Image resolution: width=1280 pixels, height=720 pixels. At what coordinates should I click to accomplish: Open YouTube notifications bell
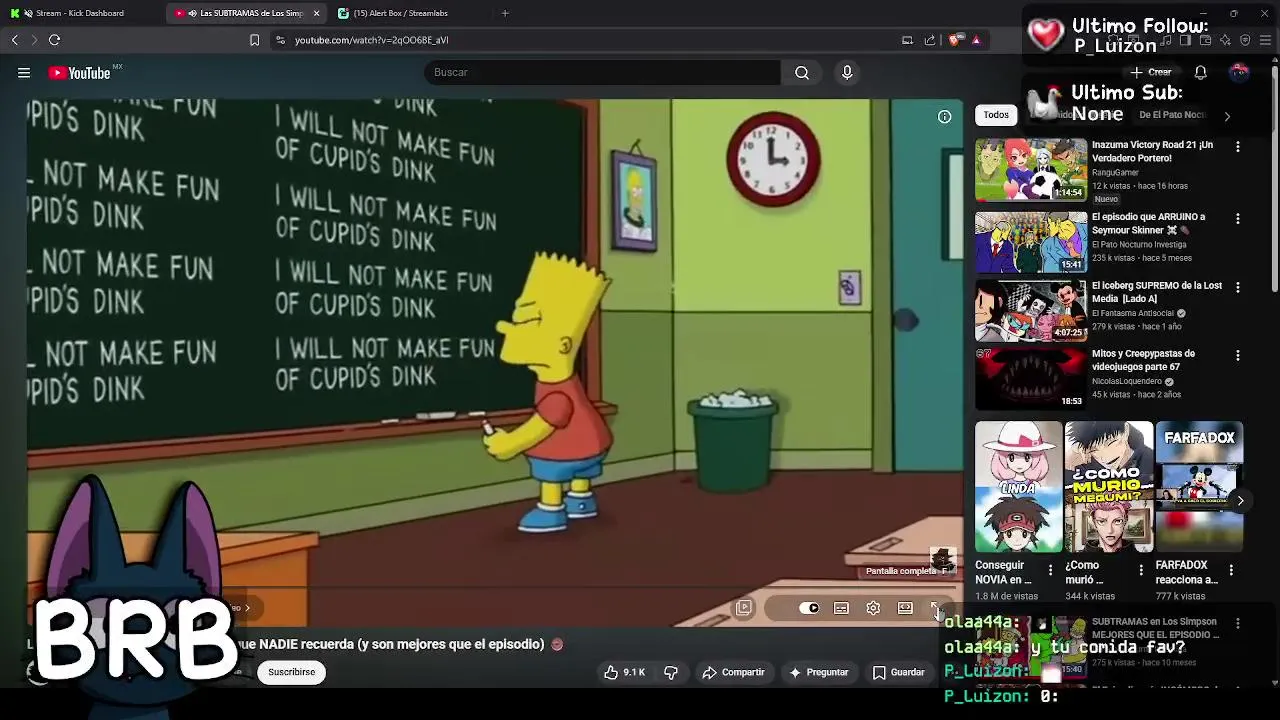1200,72
